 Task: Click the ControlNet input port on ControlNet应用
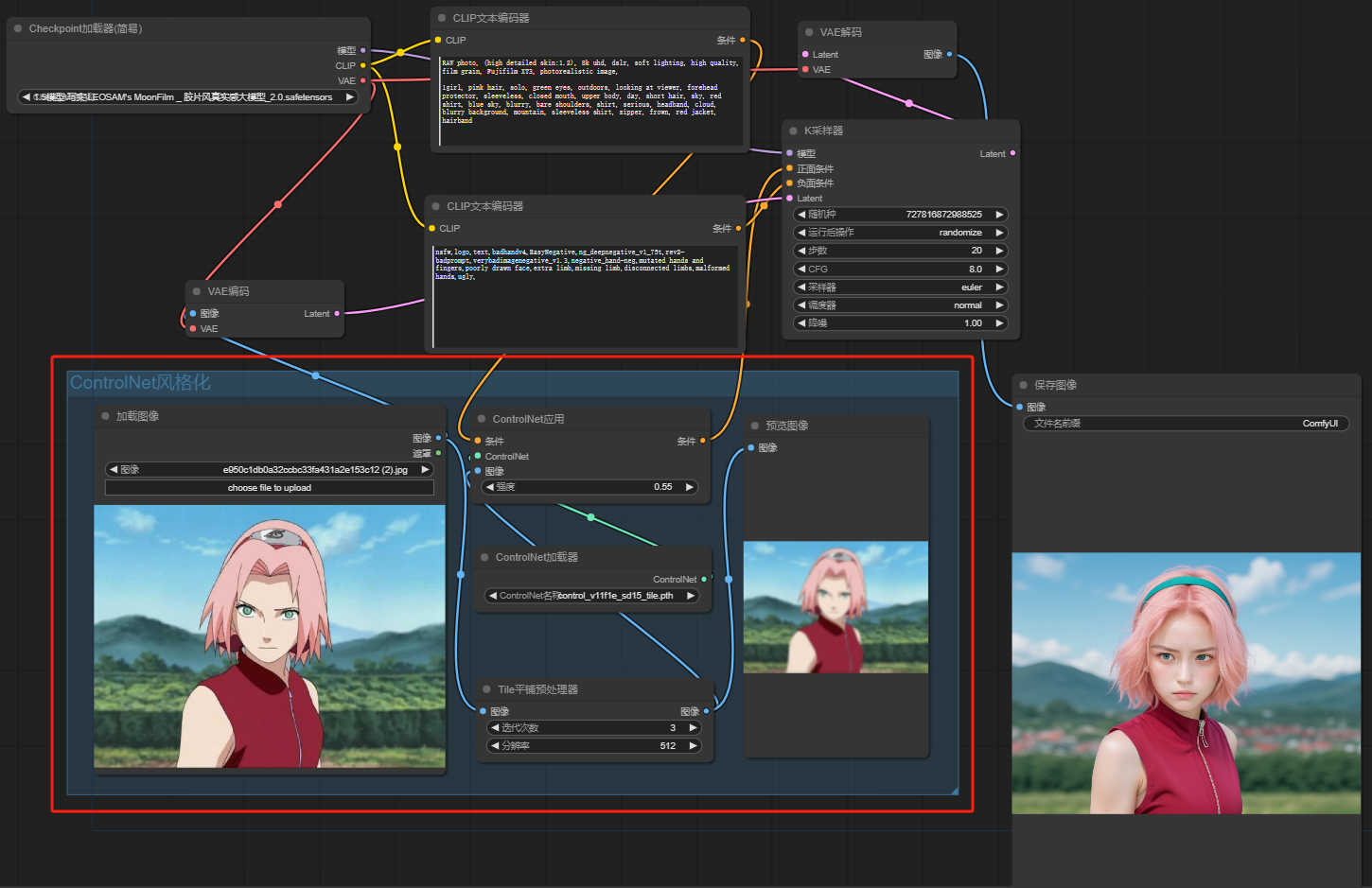tap(478, 456)
